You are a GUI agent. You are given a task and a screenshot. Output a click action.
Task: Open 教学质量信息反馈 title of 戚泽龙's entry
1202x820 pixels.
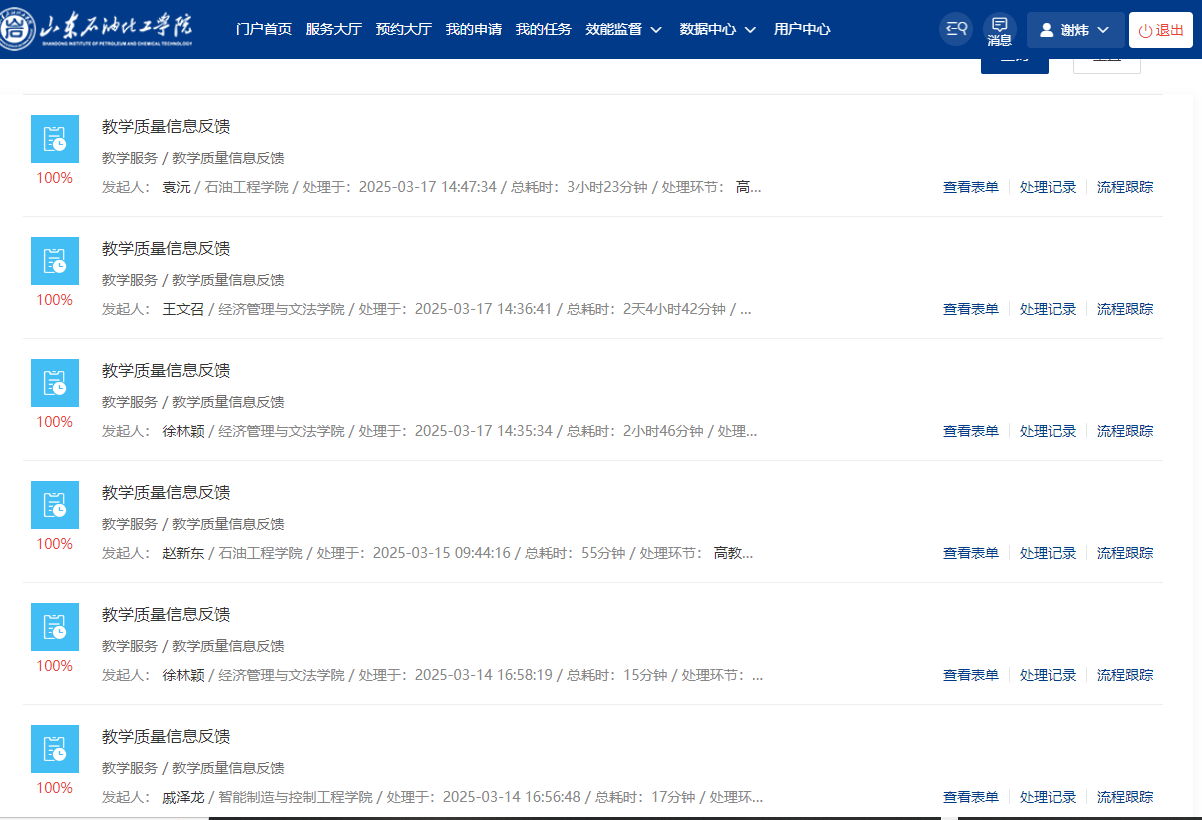[166, 737]
